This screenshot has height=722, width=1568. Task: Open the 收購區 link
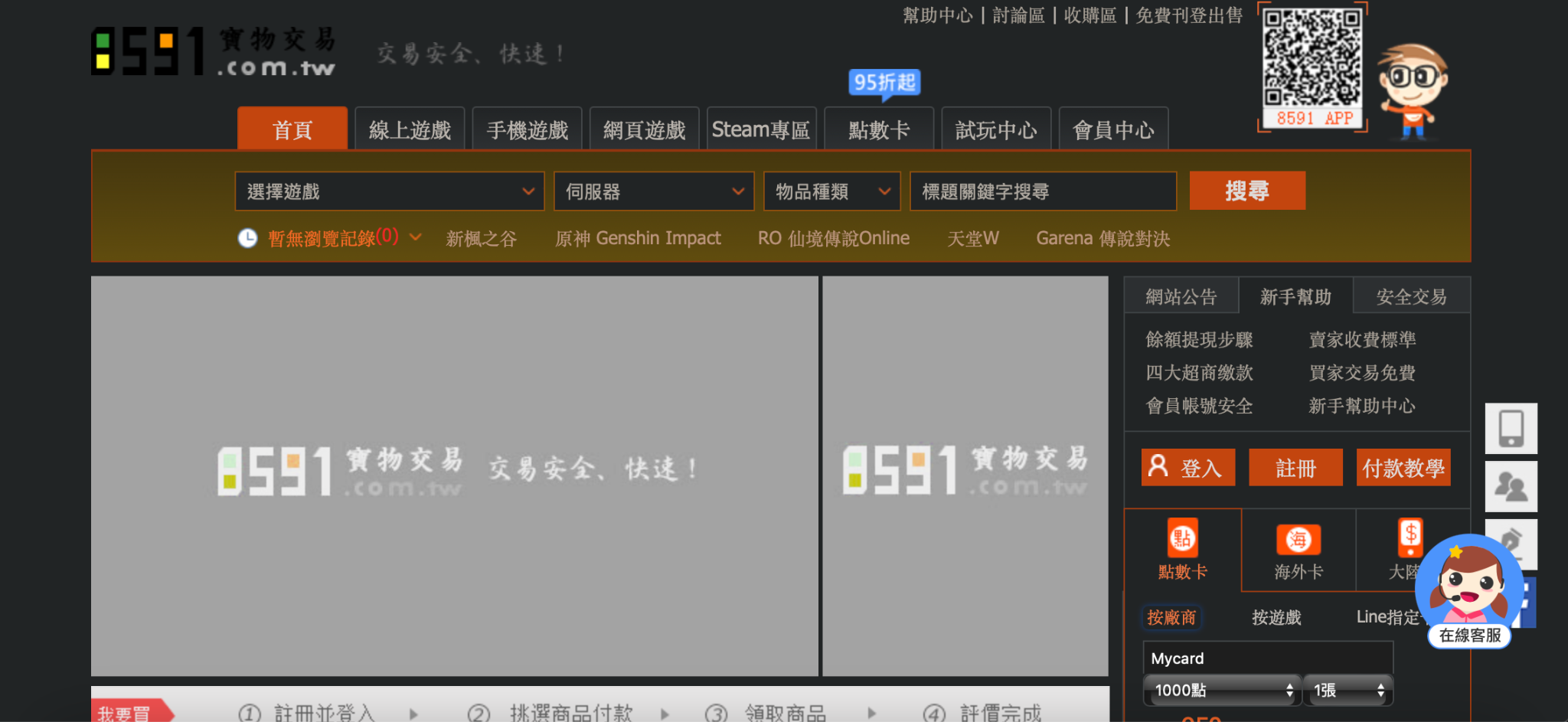click(1090, 15)
